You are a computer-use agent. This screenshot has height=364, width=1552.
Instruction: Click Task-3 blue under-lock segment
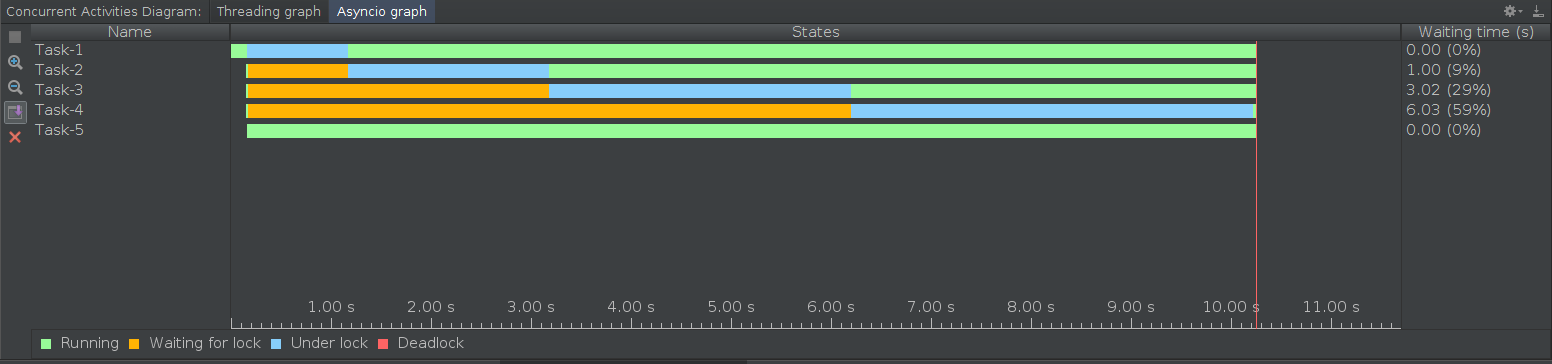click(700, 91)
